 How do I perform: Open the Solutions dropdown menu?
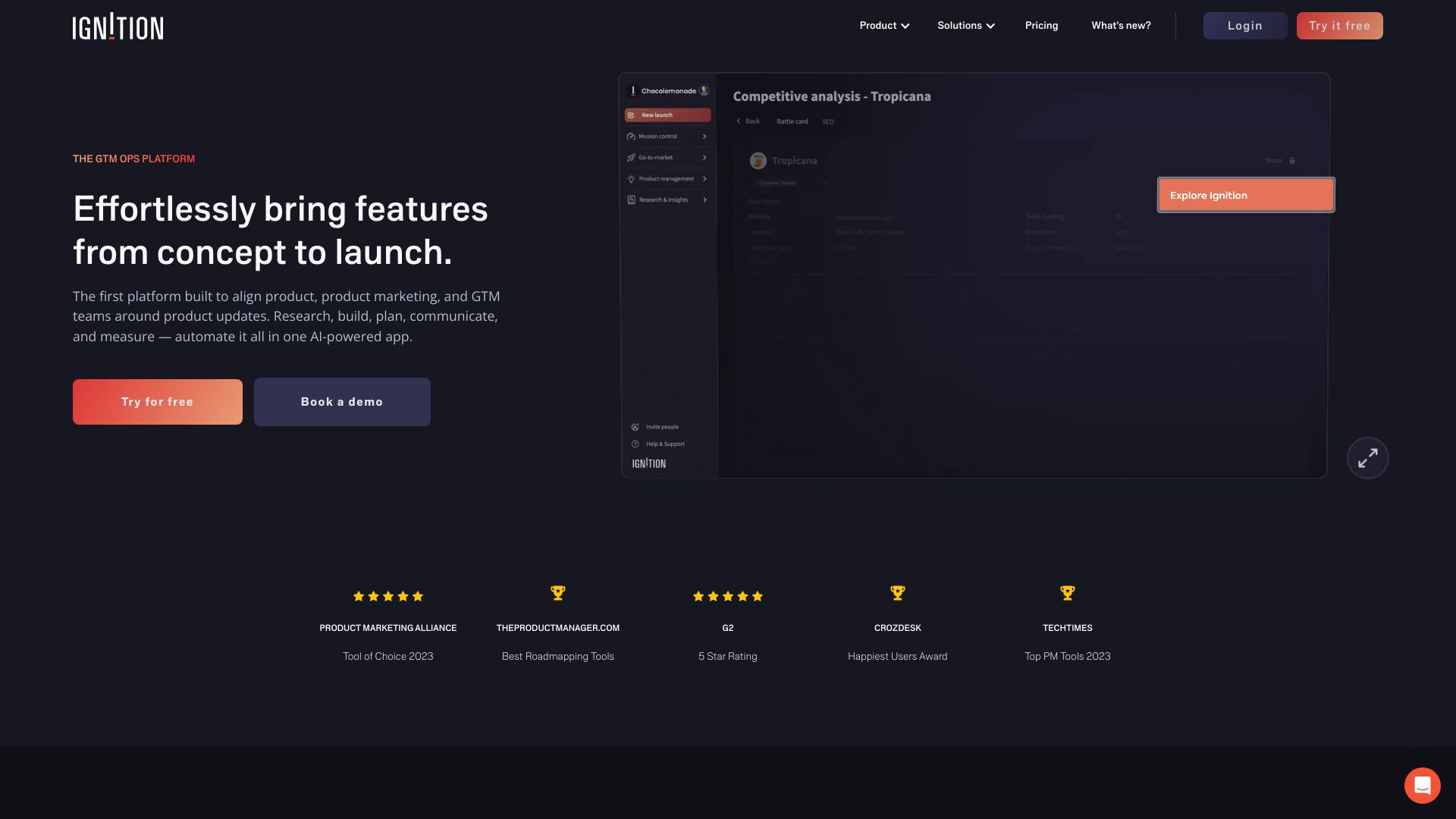click(x=965, y=26)
